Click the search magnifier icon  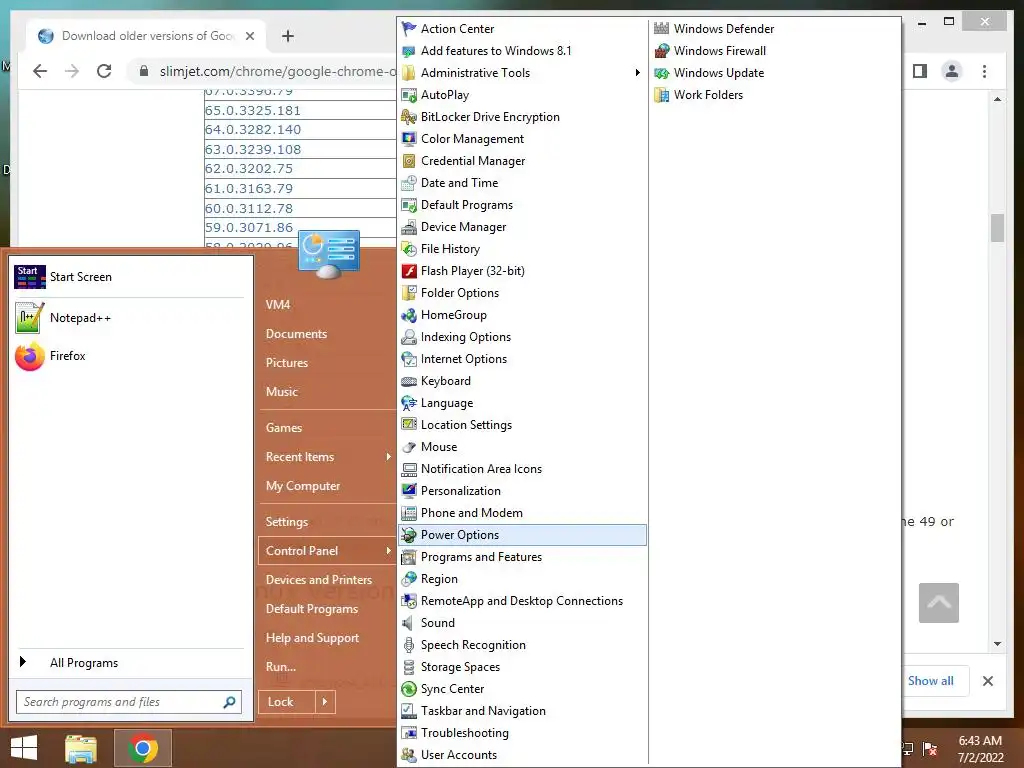[229, 702]
